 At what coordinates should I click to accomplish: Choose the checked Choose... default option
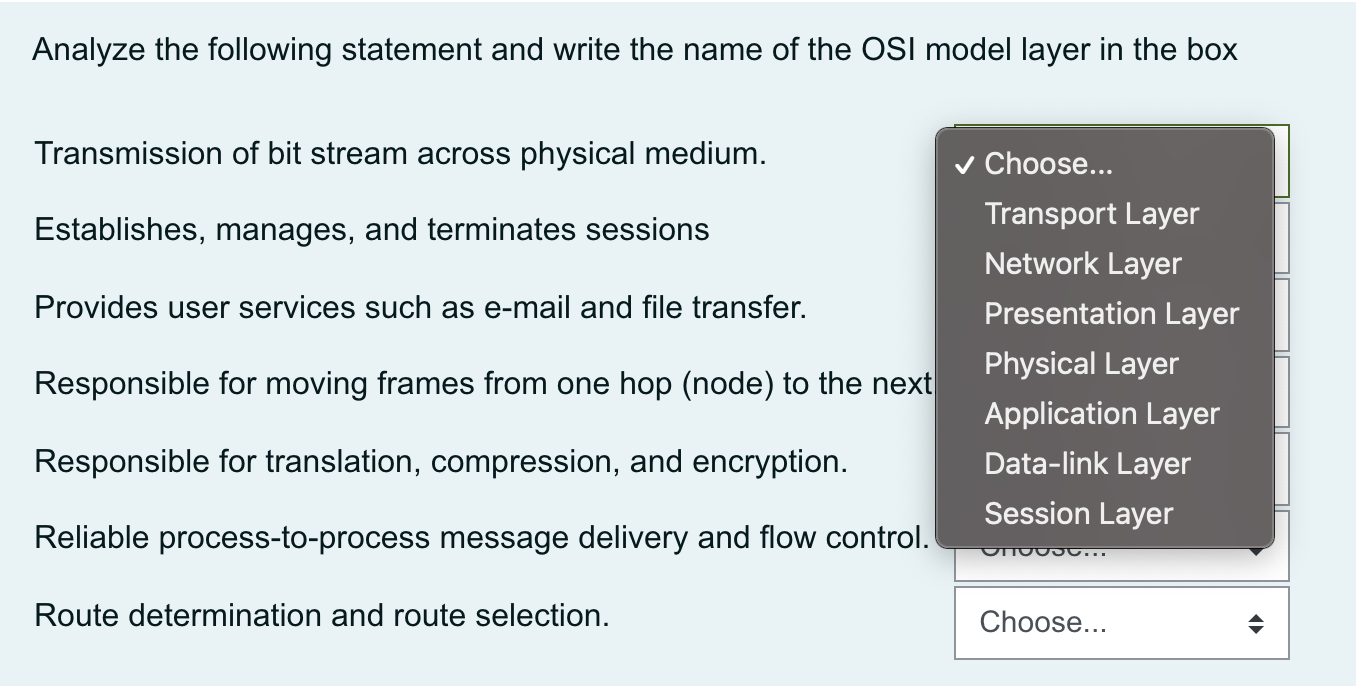1048,163
